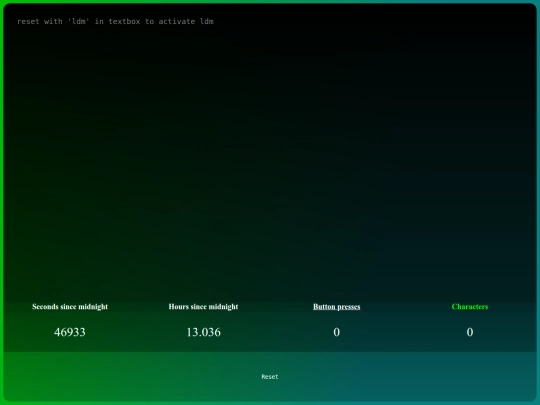Select the Characters count 0
The image size is (540, 405).
pos(470,332)
